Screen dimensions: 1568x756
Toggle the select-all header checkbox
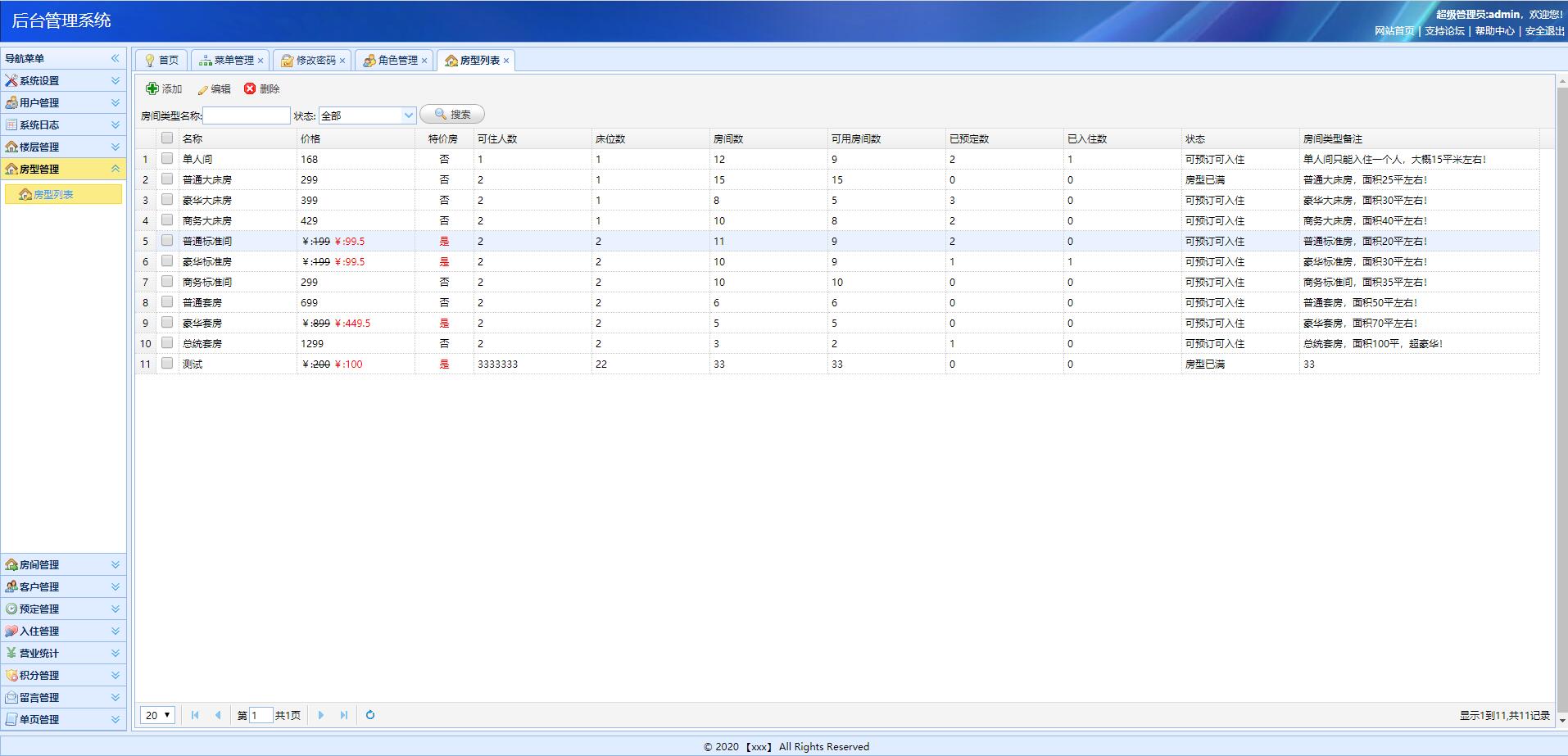[x=167, y=138]
